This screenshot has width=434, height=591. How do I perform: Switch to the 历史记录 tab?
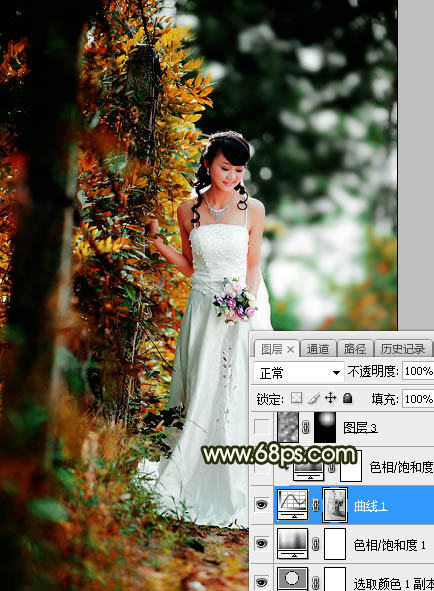pyautogui.click(x=403, y=349)
